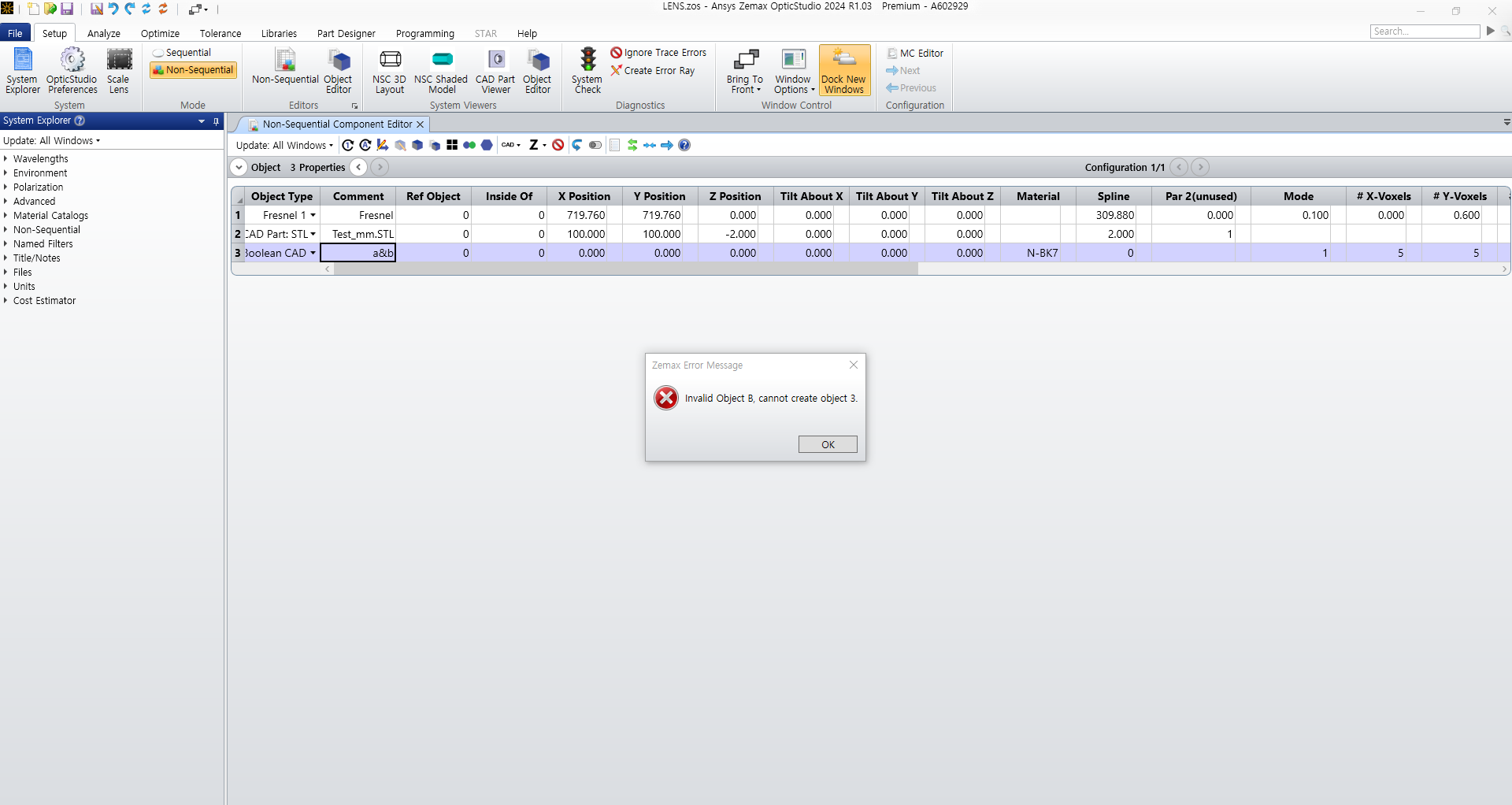
Task: Switch to the Optimize ribbon tab
Action: (x=160, y=33)
